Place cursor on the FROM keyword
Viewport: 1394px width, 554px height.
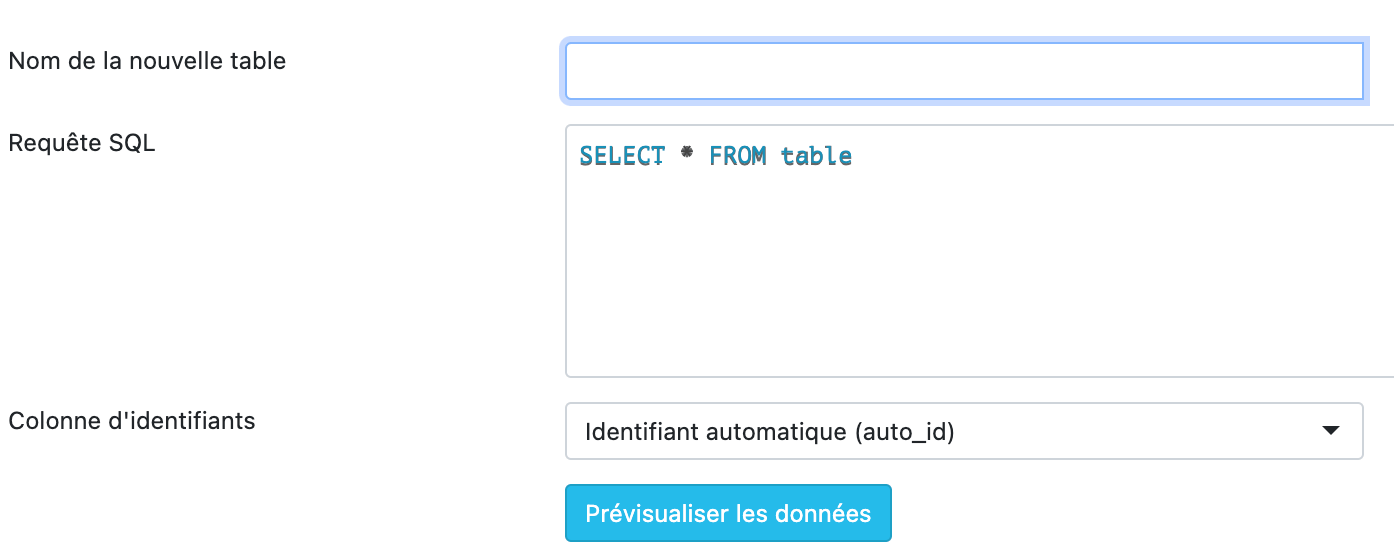[738, 156]
